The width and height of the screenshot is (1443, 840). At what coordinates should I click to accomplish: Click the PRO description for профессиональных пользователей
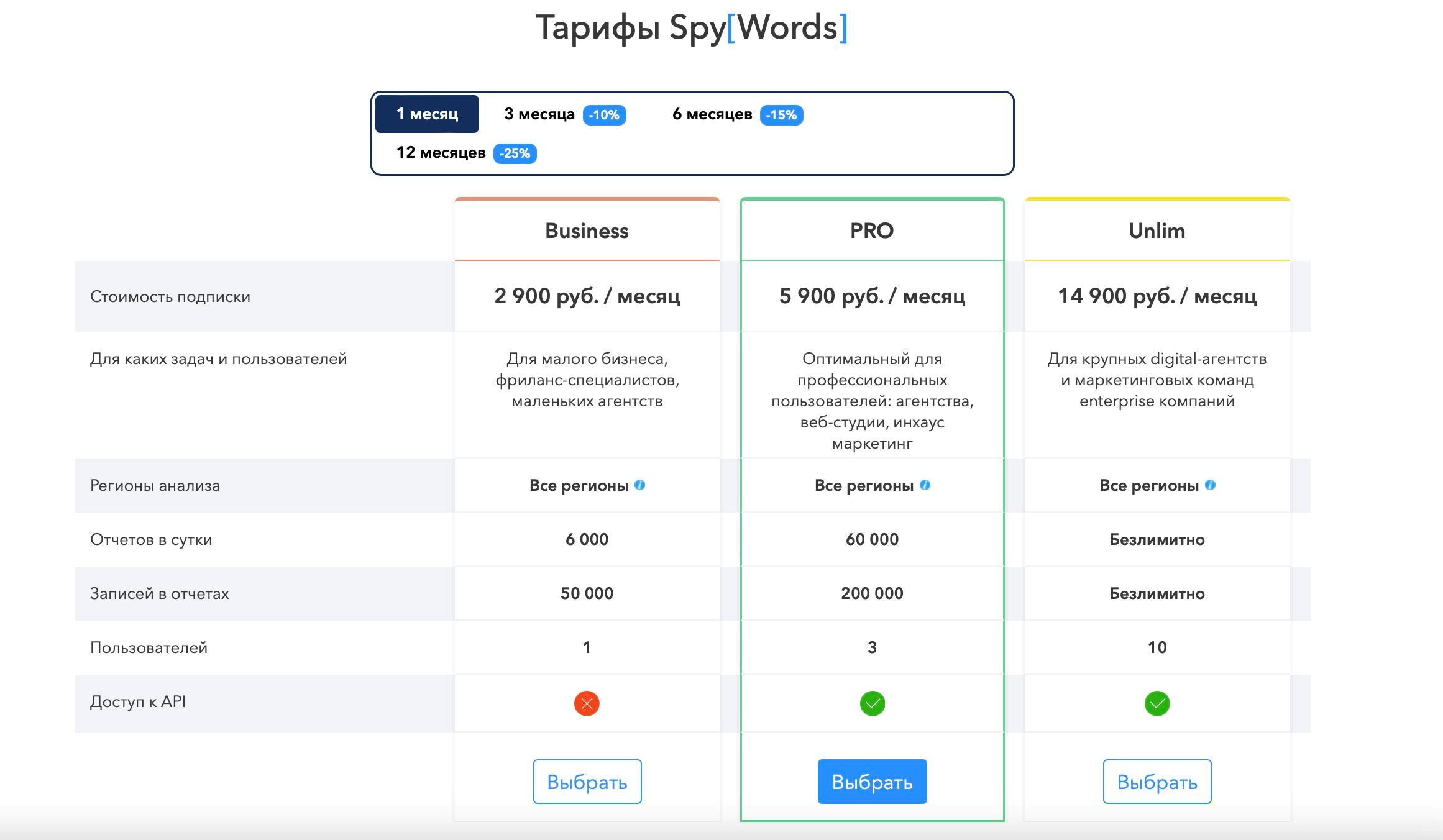(x=872, y=401)
